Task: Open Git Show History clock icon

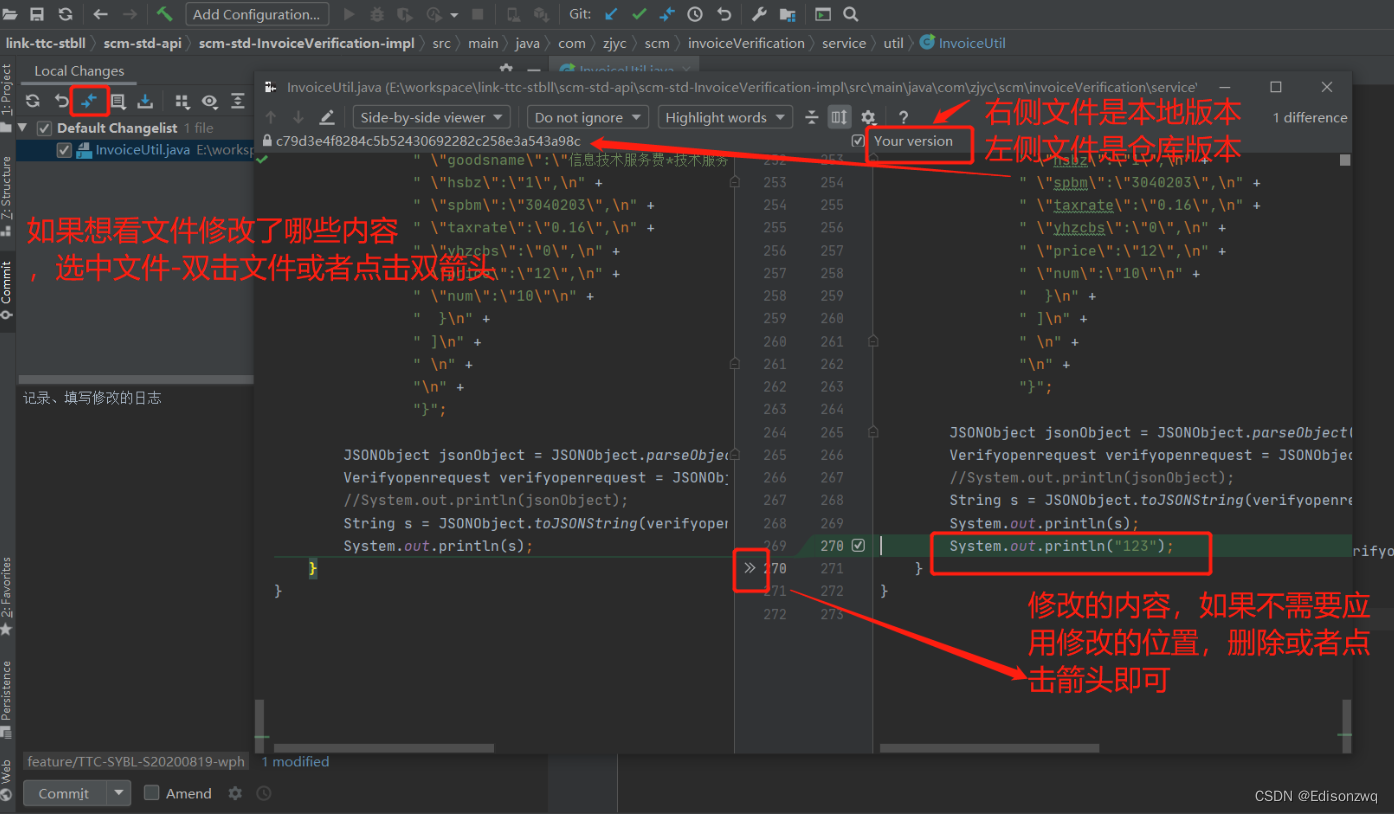Action: coord(695,14)
